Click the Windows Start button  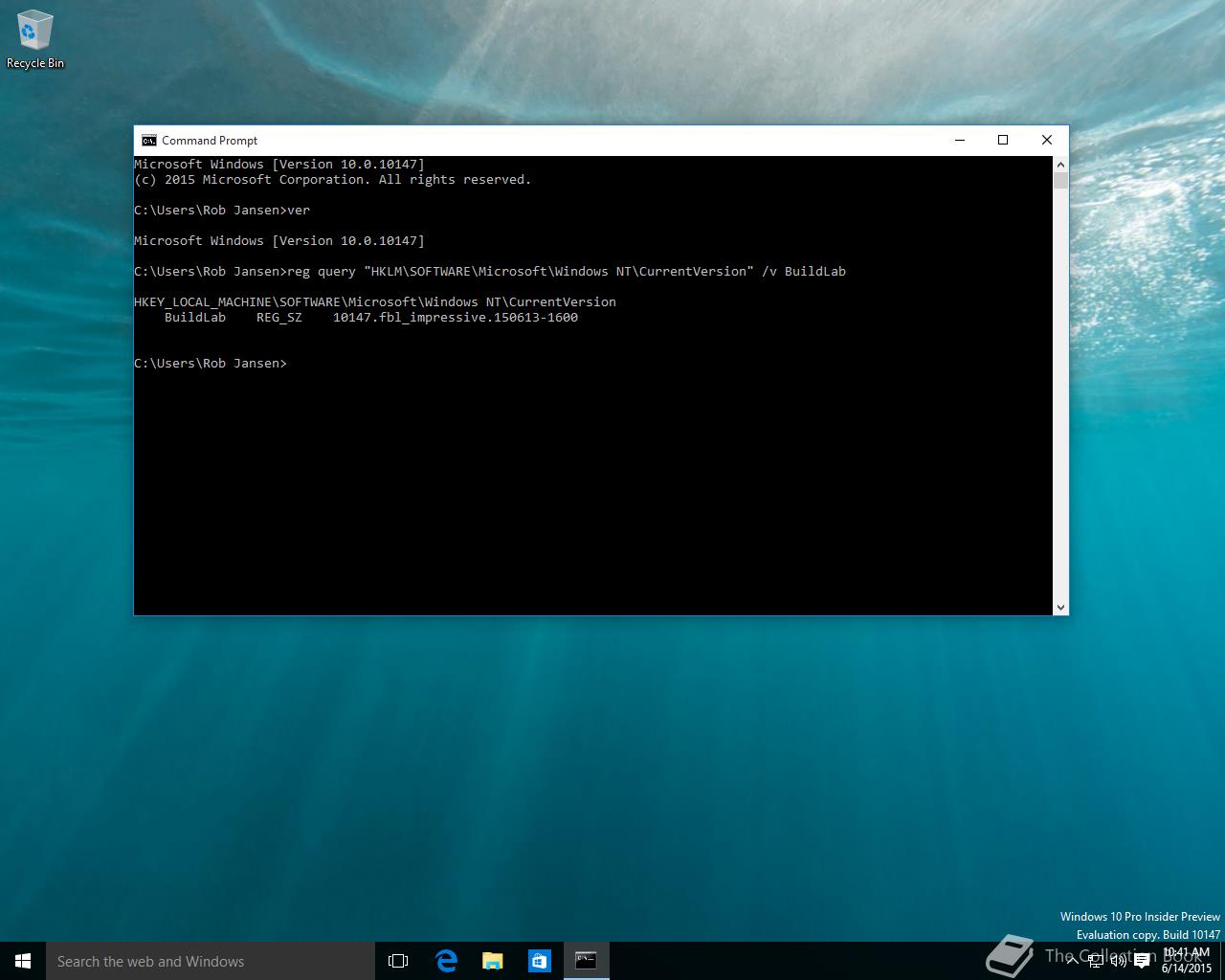tap(23, 961)
